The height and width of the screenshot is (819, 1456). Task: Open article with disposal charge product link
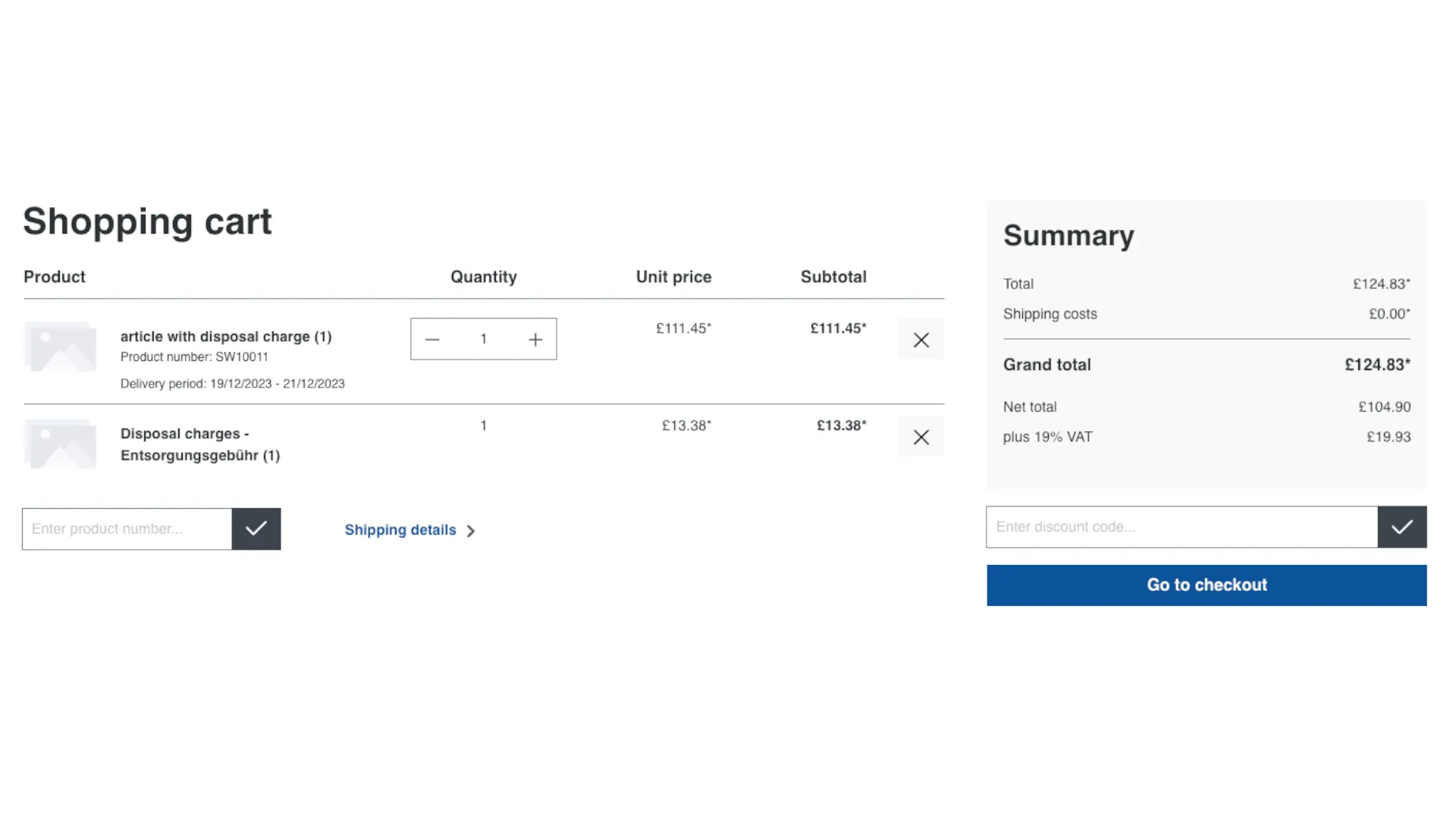[x=226, y=337]
